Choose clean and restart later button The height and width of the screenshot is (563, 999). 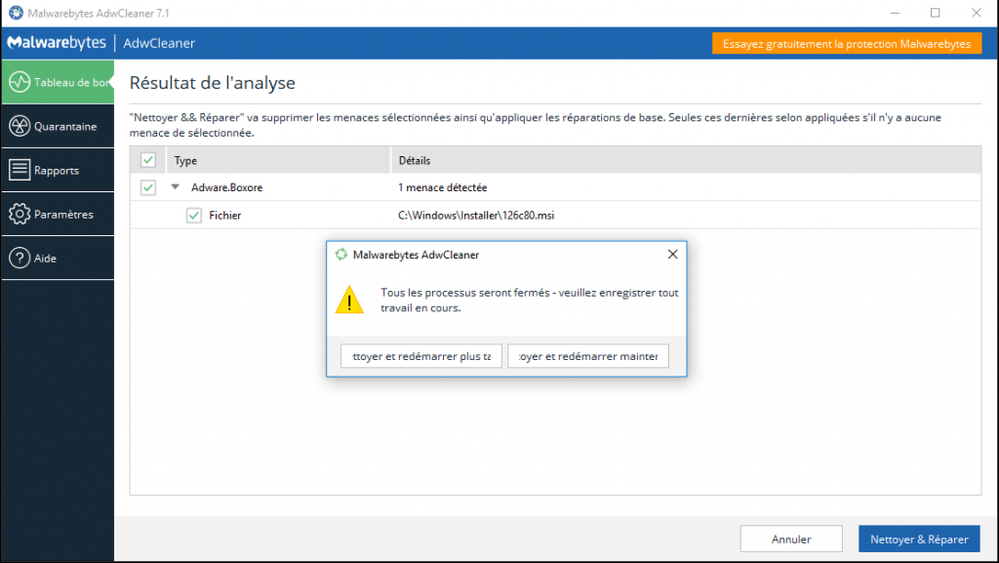tap(421, 356)
